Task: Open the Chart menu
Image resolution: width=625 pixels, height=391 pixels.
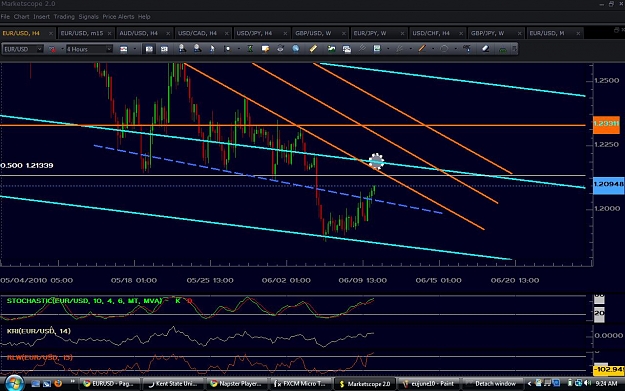Action: (22, 17)
